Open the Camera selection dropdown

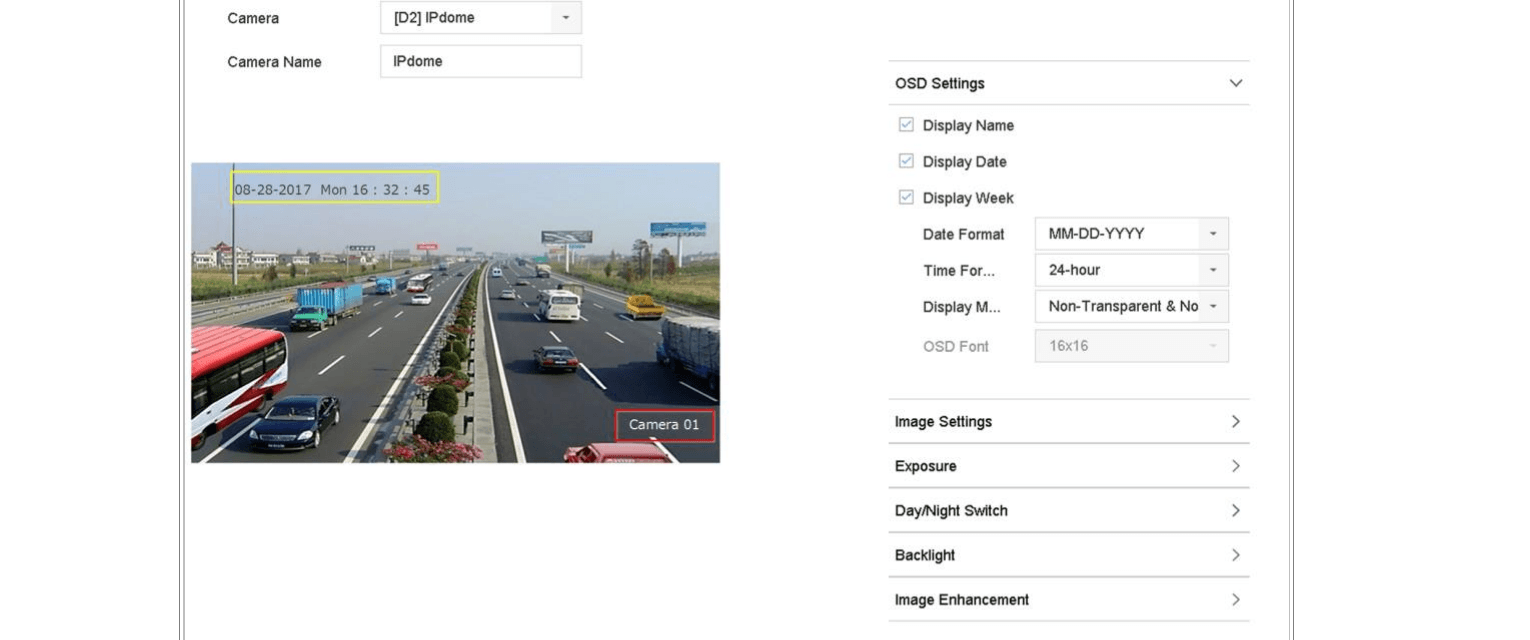480,18
